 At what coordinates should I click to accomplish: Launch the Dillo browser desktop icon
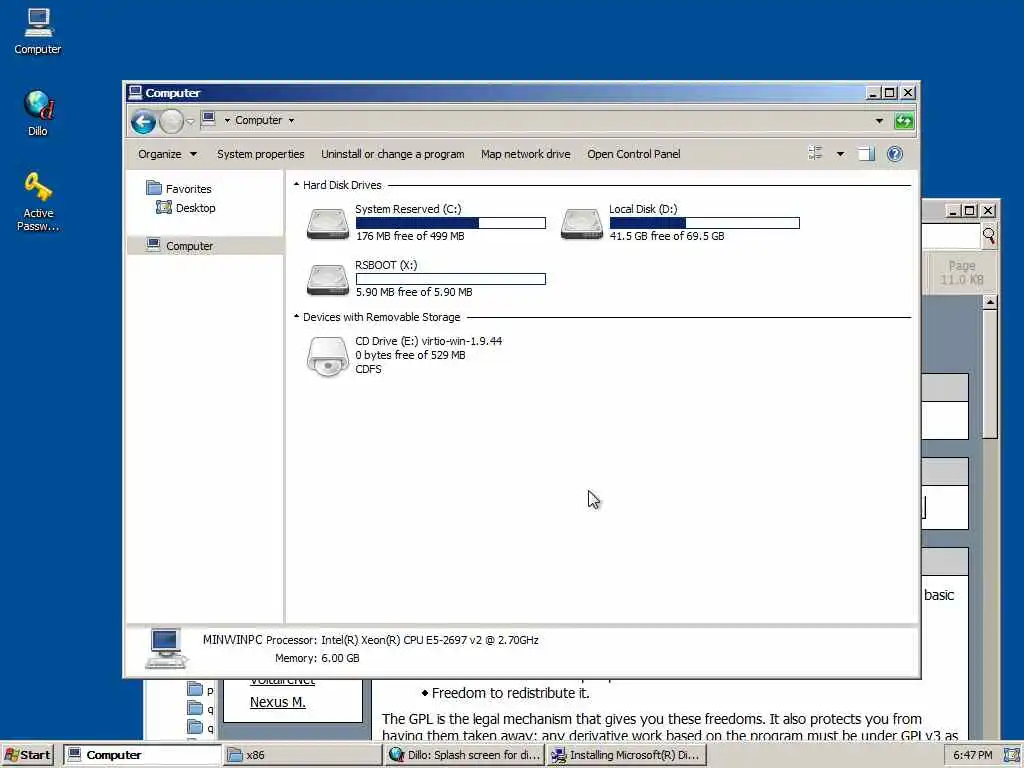point(38,113)
